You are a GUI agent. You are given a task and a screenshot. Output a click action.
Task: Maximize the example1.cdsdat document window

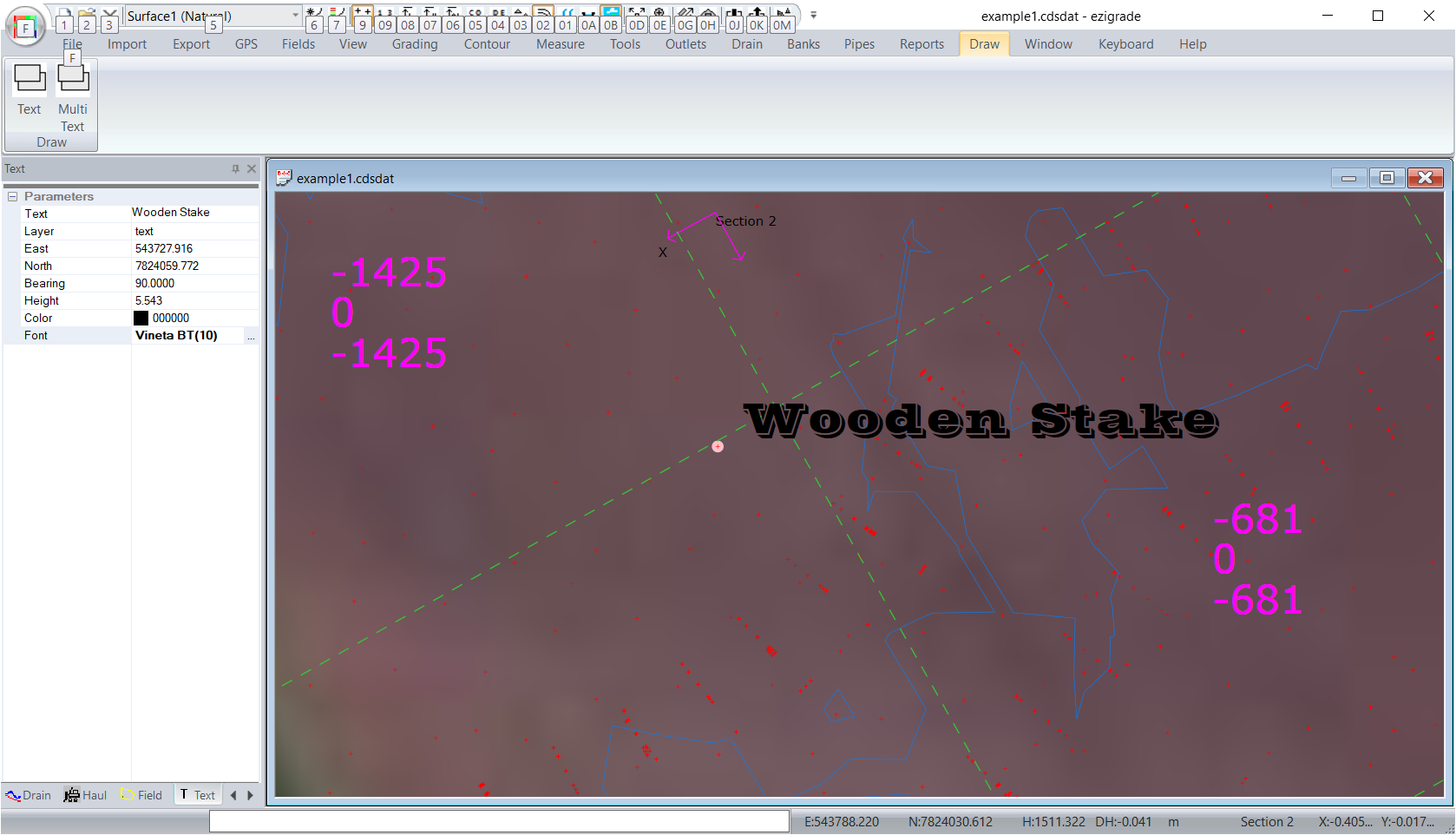[x=1387, y=178]
